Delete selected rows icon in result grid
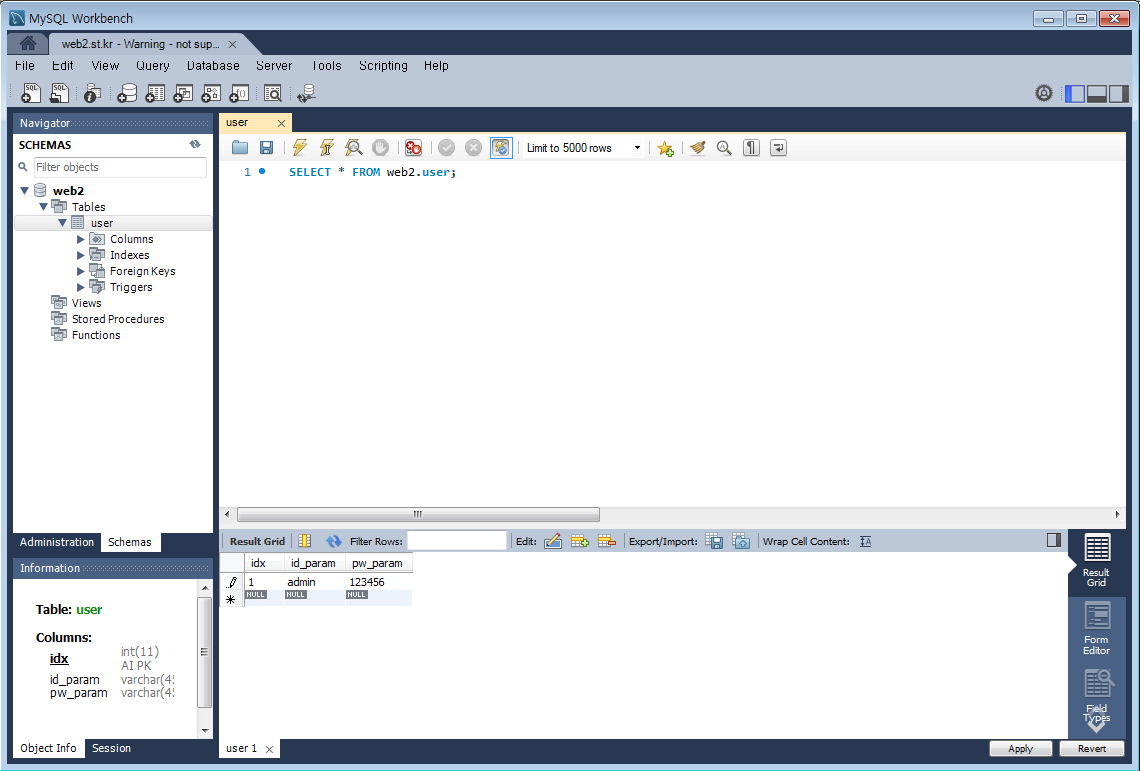Image resolution: width=1140 pixels, height=771 pixels. coord(606,541)
